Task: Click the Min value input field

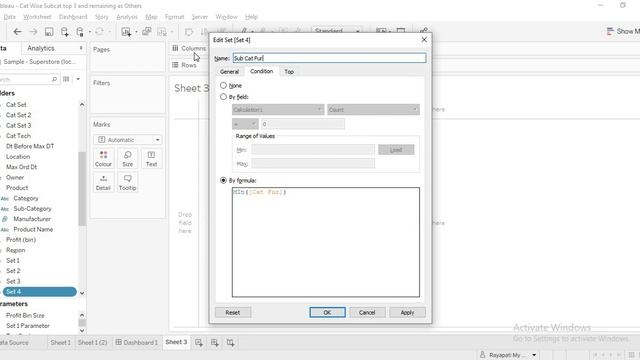Action: [x=313, y=150]
